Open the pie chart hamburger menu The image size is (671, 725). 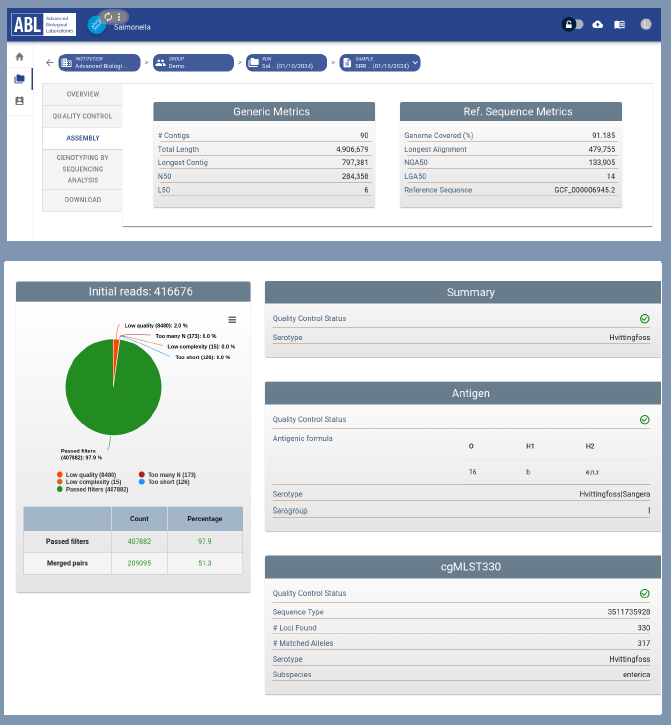pyautogui.click(x=232, y=320)
